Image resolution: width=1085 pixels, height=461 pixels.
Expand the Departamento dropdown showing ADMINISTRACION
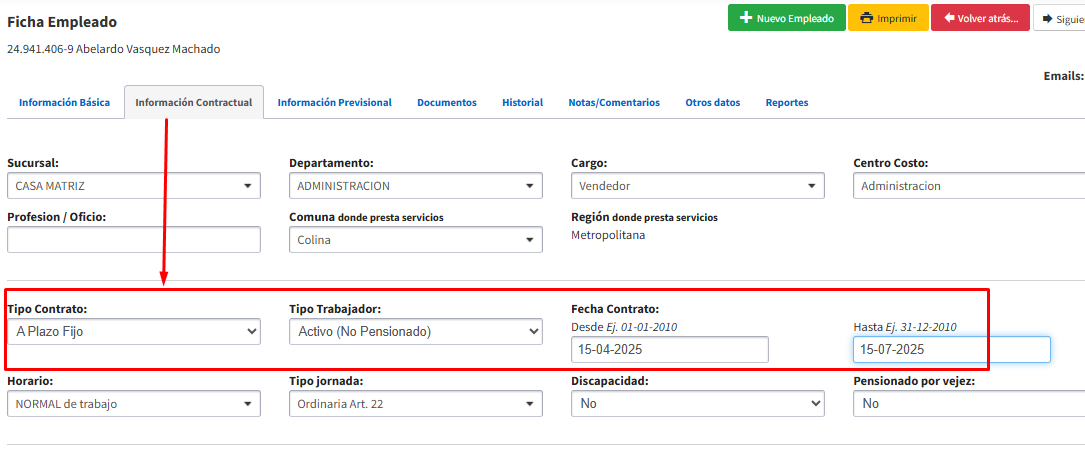pyautogui.click(x=416, y=186)
